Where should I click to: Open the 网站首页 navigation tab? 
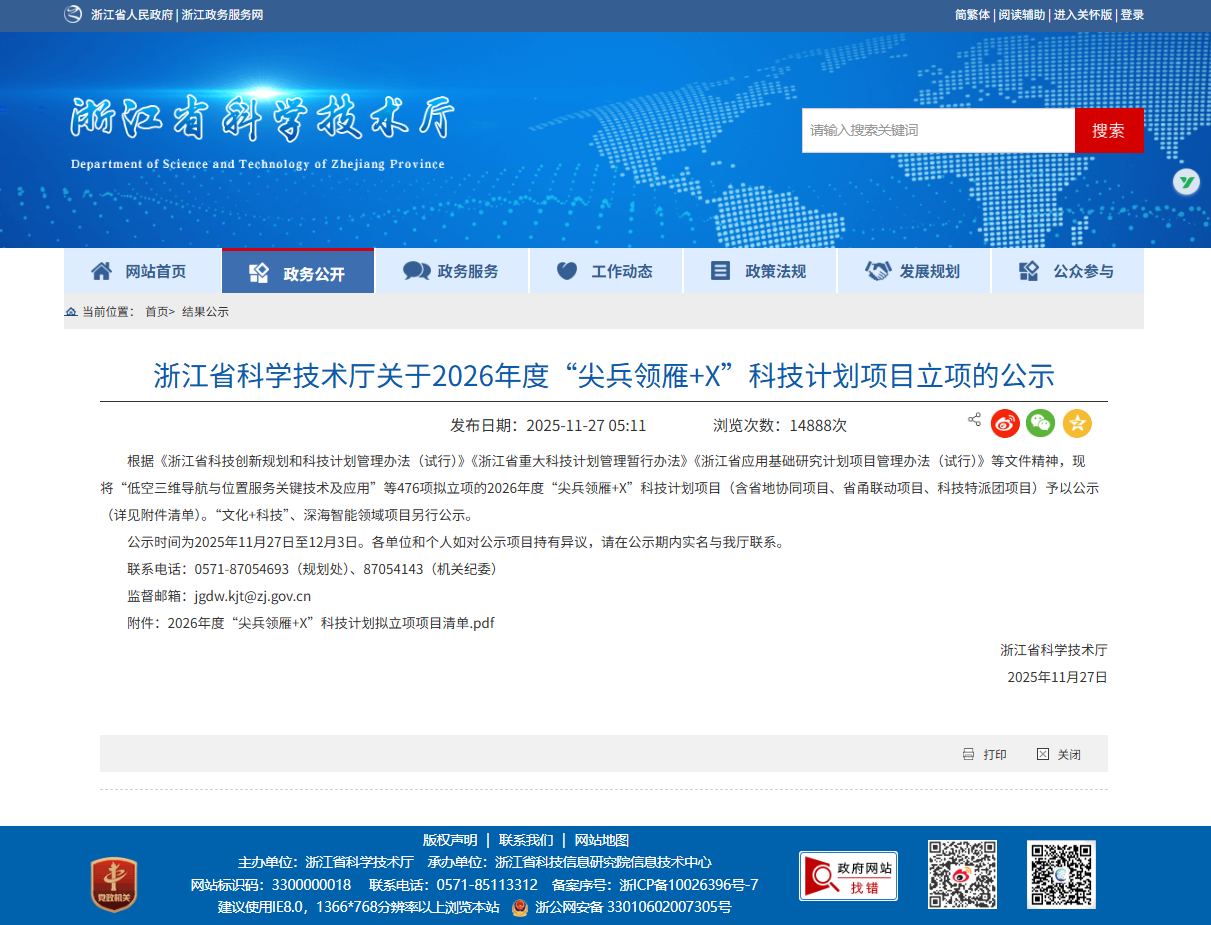click(x=141, y=271)
